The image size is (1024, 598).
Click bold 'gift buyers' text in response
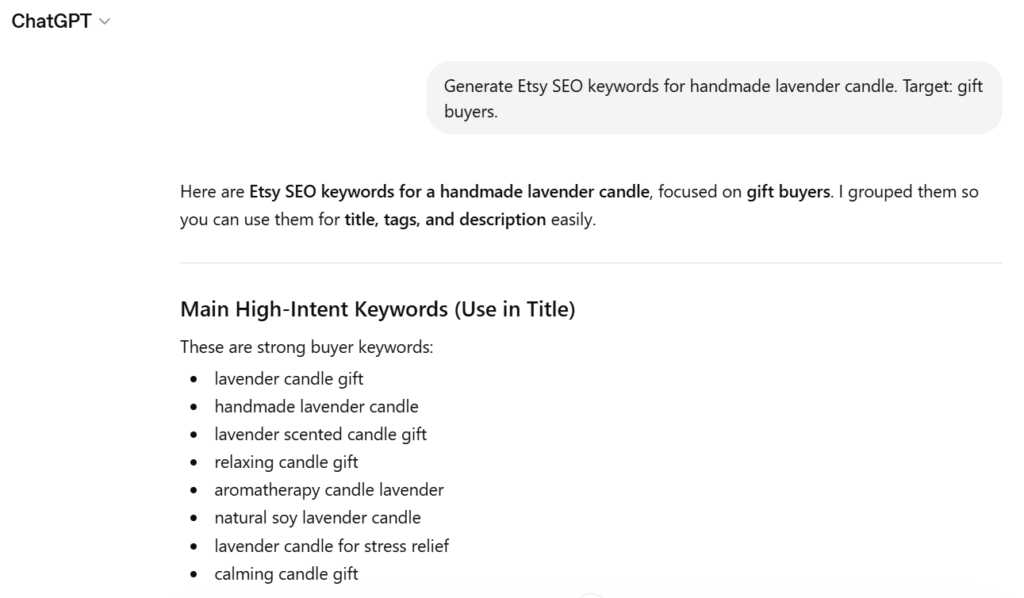788,192
